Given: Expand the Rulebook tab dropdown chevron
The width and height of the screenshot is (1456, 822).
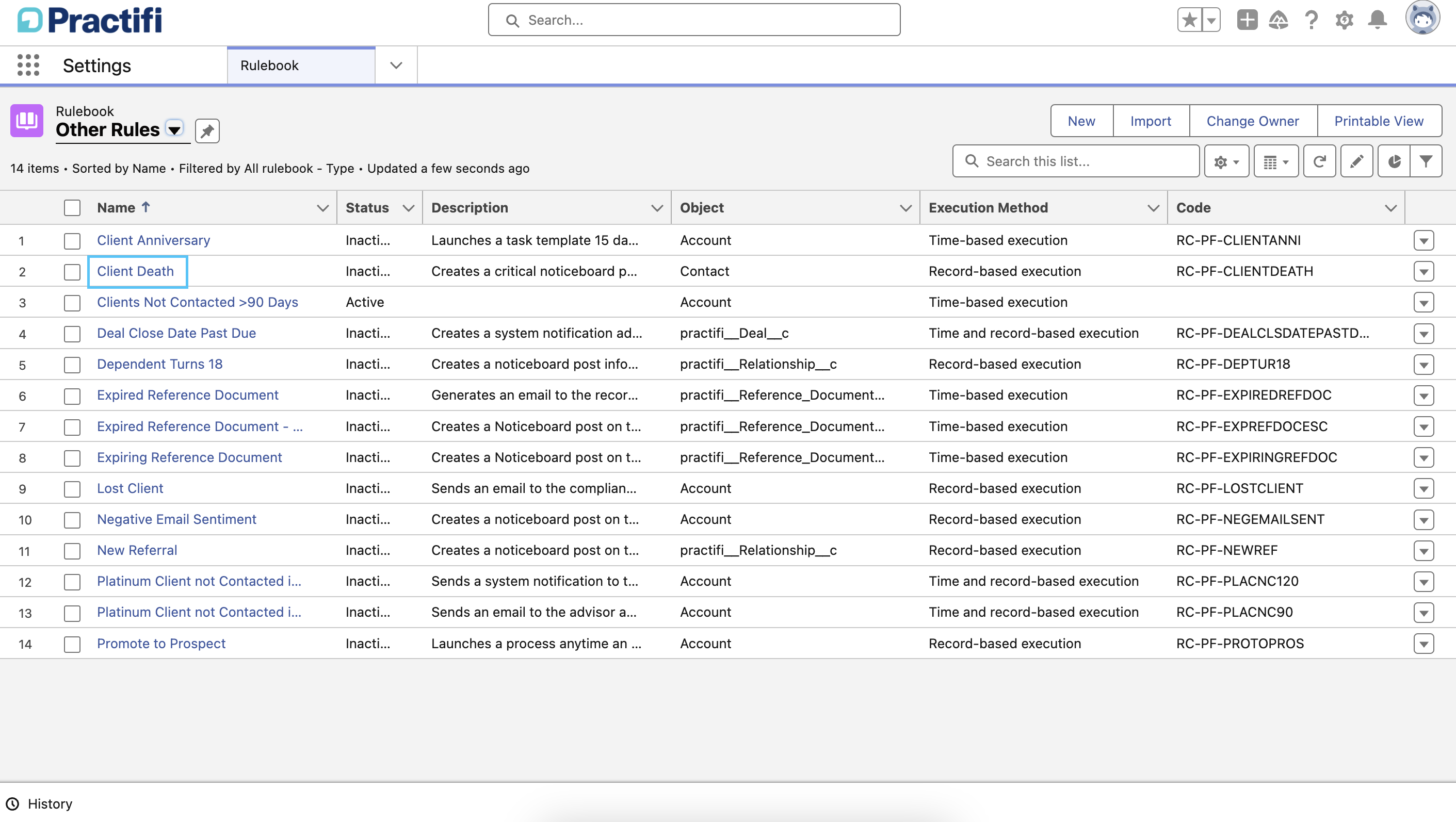Looking at the screenshot, I should pos(396,65).
